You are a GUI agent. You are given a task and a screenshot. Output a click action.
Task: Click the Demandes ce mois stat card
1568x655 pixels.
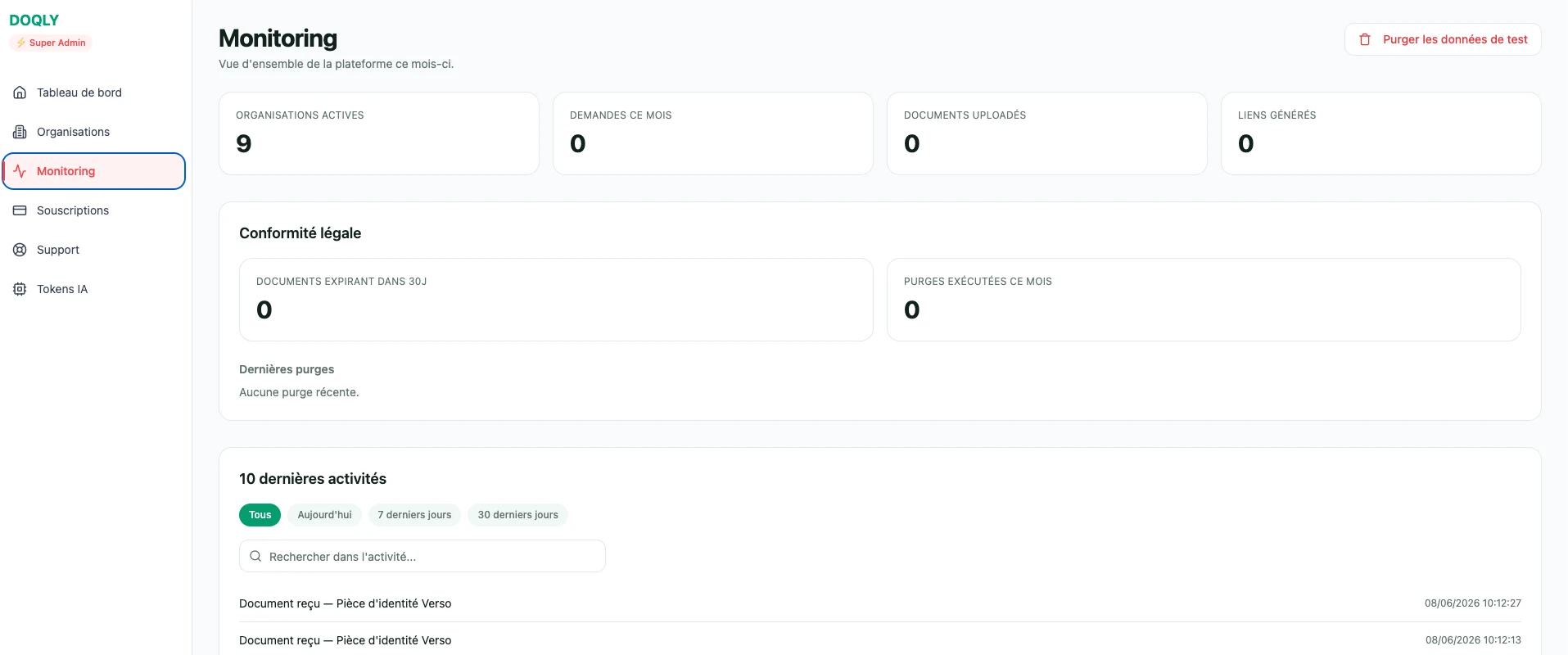(713, 133)
